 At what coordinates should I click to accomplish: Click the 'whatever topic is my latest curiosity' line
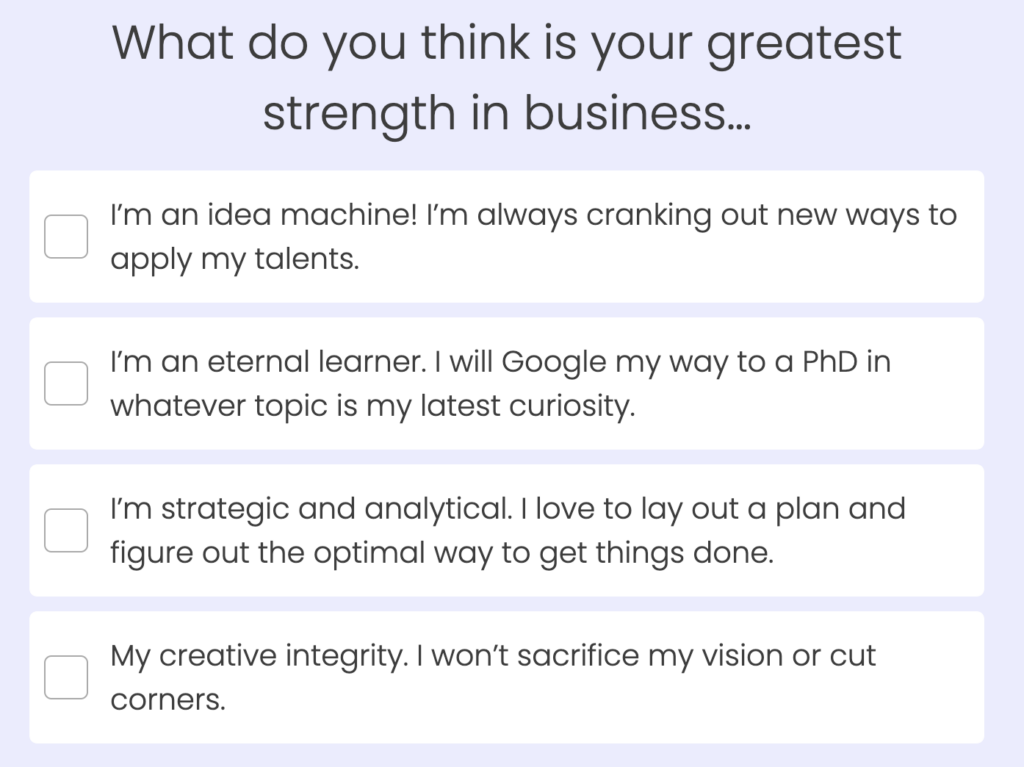(373, 406)
